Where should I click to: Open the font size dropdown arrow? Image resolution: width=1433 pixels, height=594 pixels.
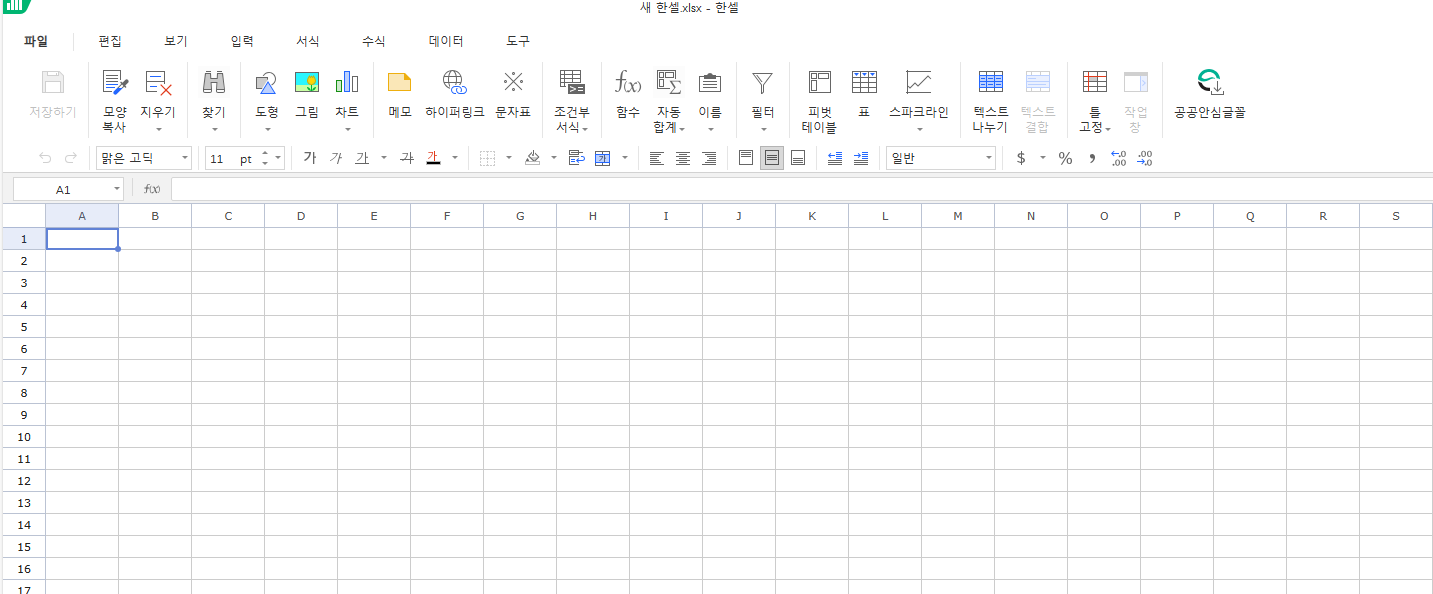pyautogui.click(x=278, y=158)
